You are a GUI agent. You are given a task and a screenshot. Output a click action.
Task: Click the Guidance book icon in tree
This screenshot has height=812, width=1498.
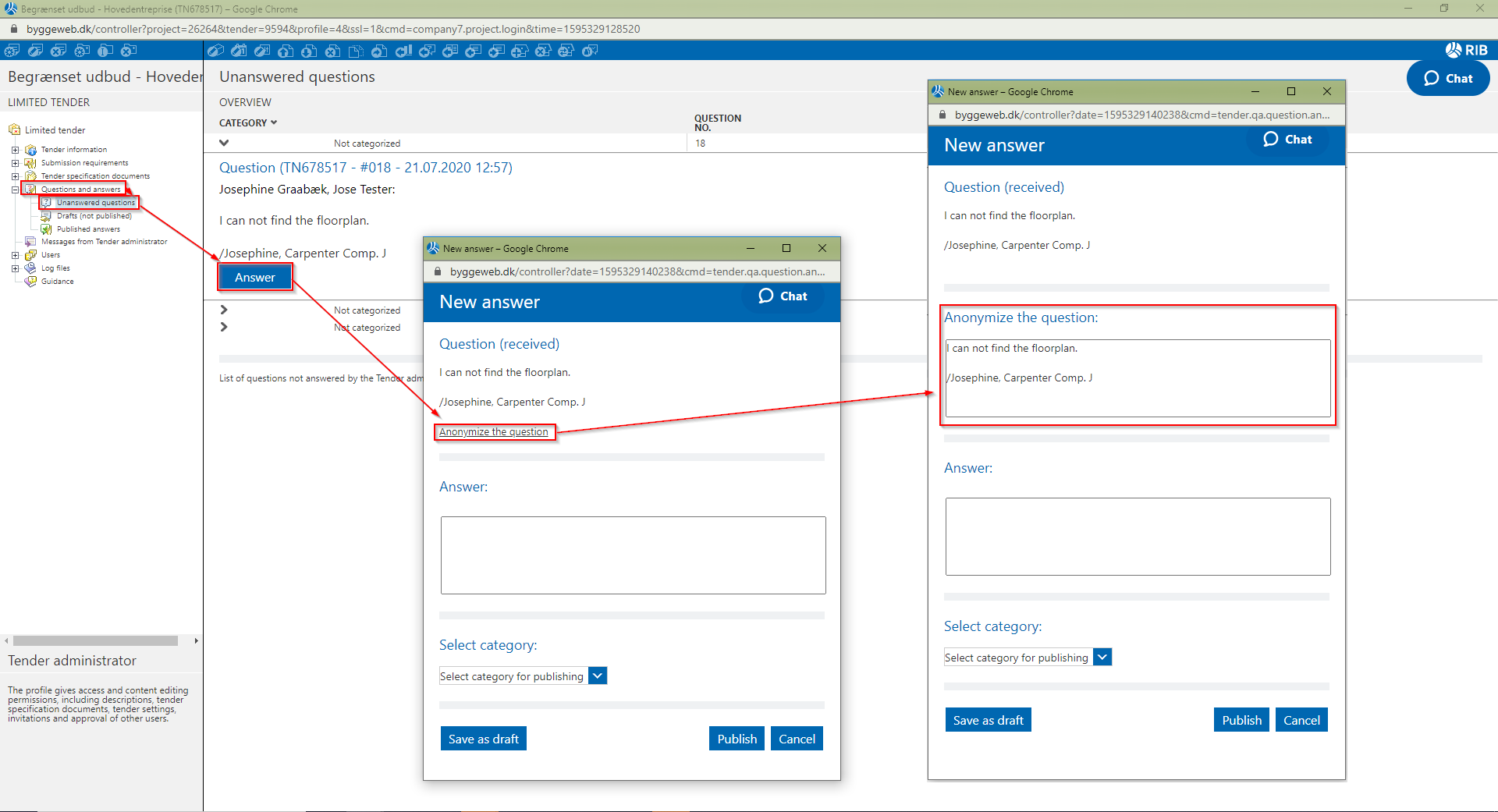(x=31, y=282)
